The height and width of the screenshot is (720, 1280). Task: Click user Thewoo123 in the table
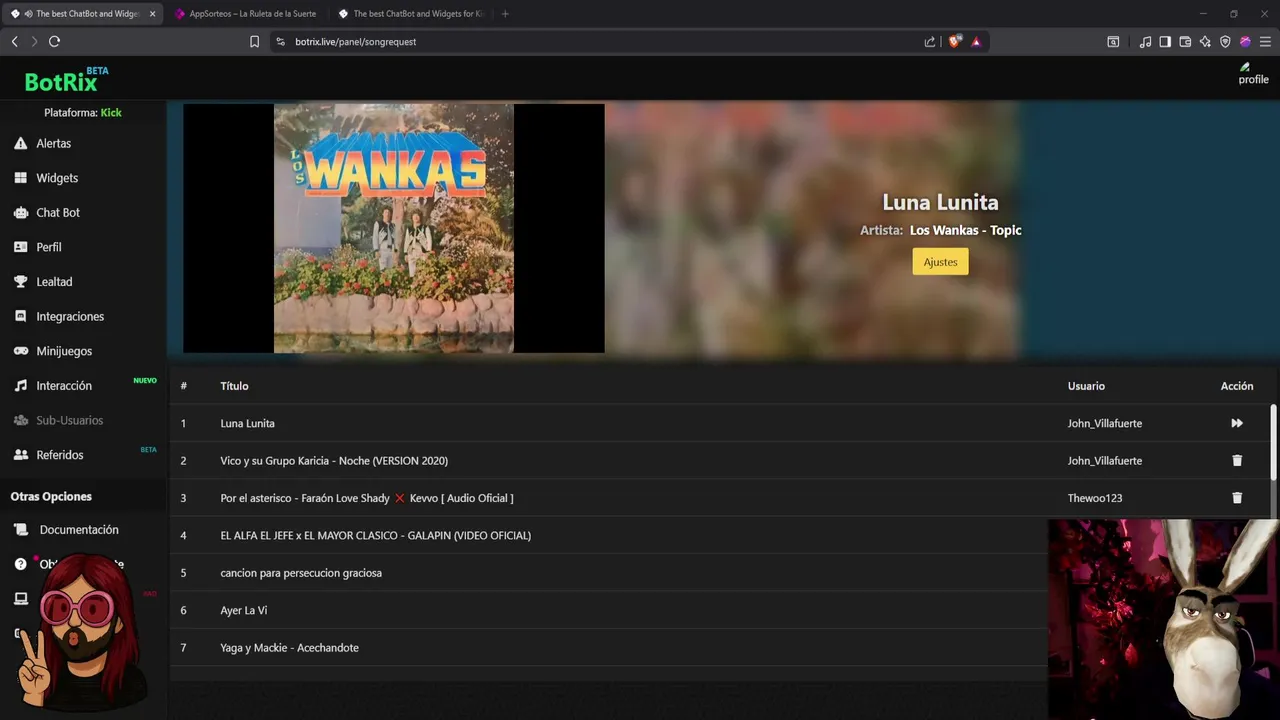point(1095,498)
